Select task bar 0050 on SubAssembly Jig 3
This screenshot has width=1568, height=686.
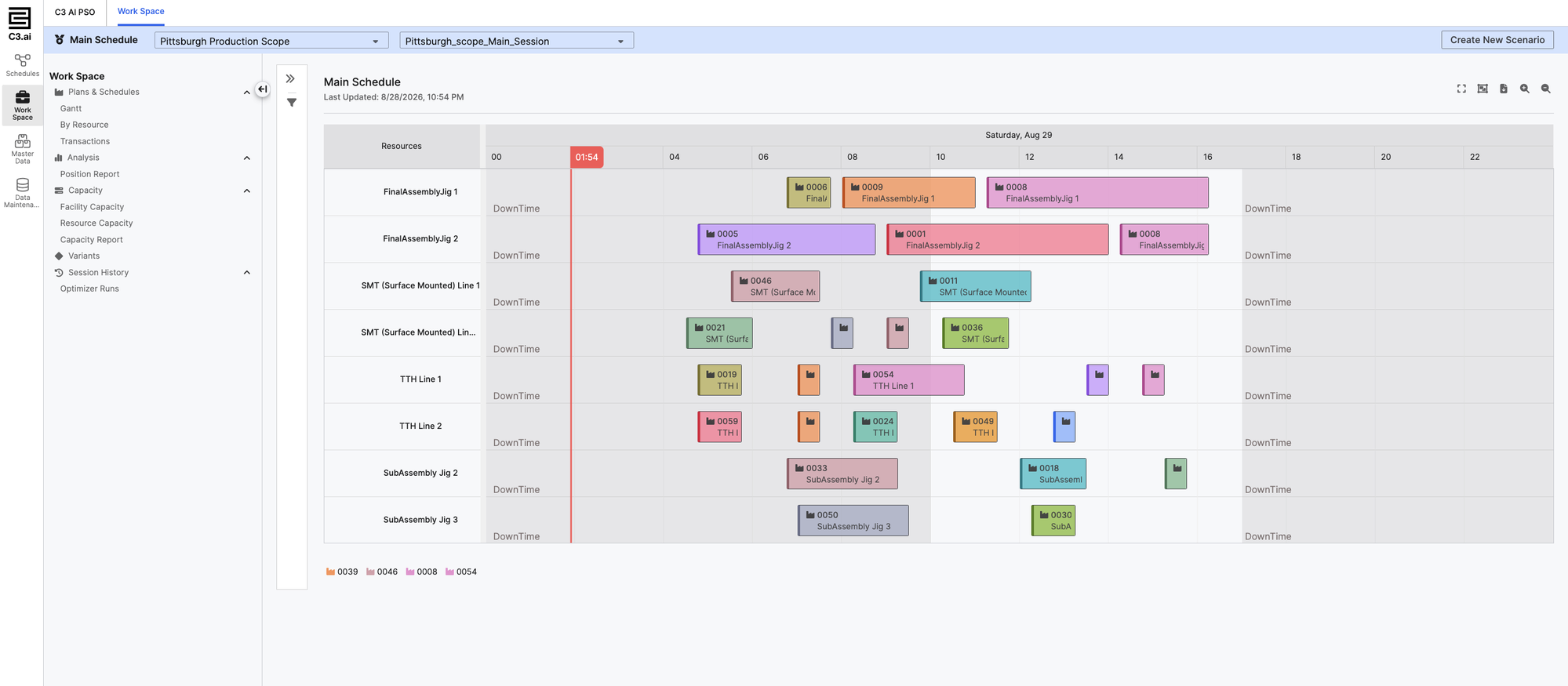(x=853, y=521)
